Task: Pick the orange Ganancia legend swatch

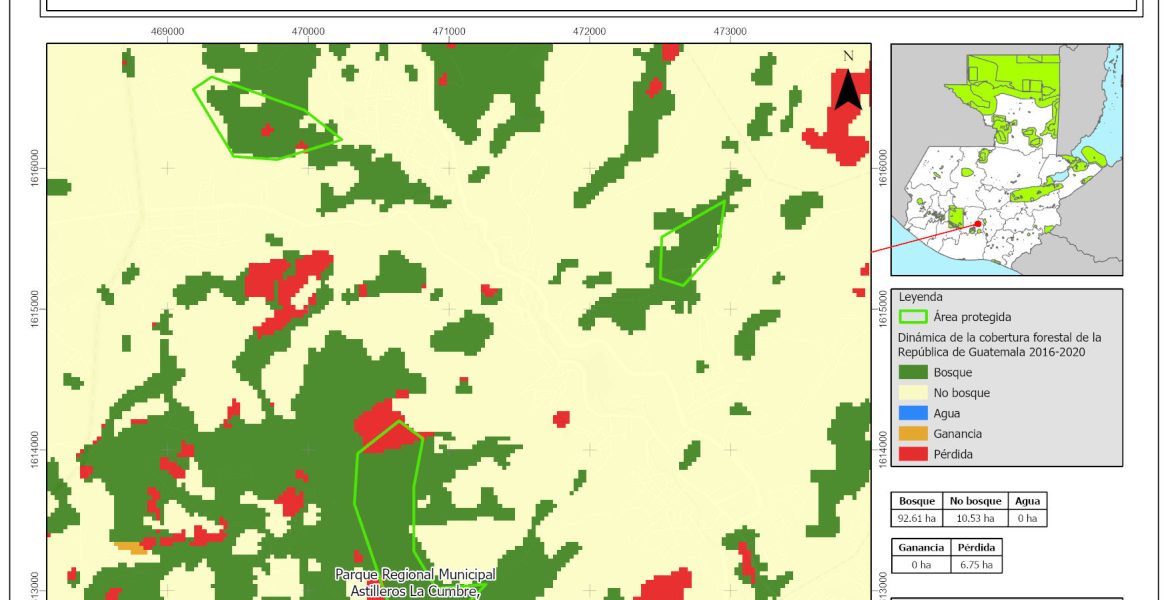Action: click(913, 434)
